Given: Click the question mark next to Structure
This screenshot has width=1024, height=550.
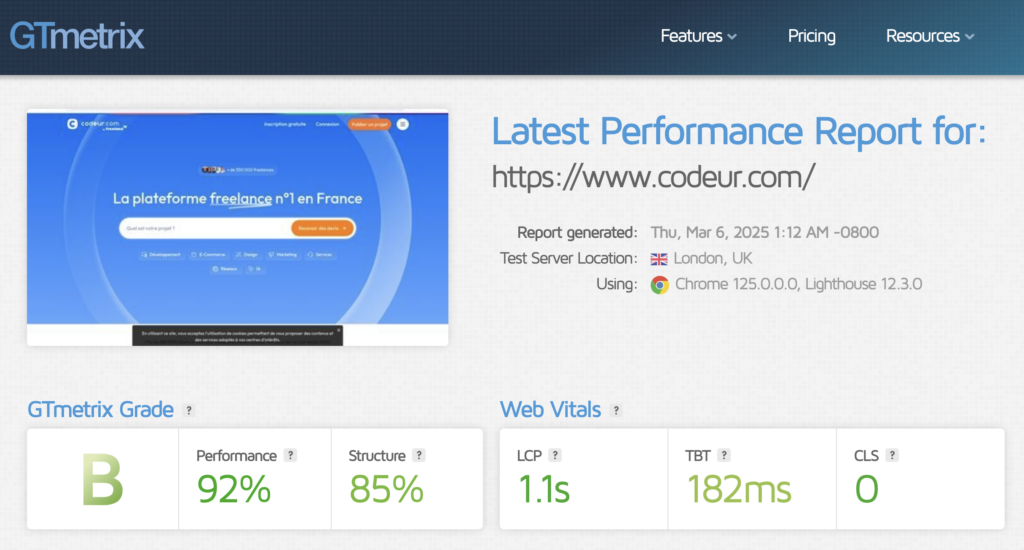Looking at the screenshot, I should pos(419,455).
